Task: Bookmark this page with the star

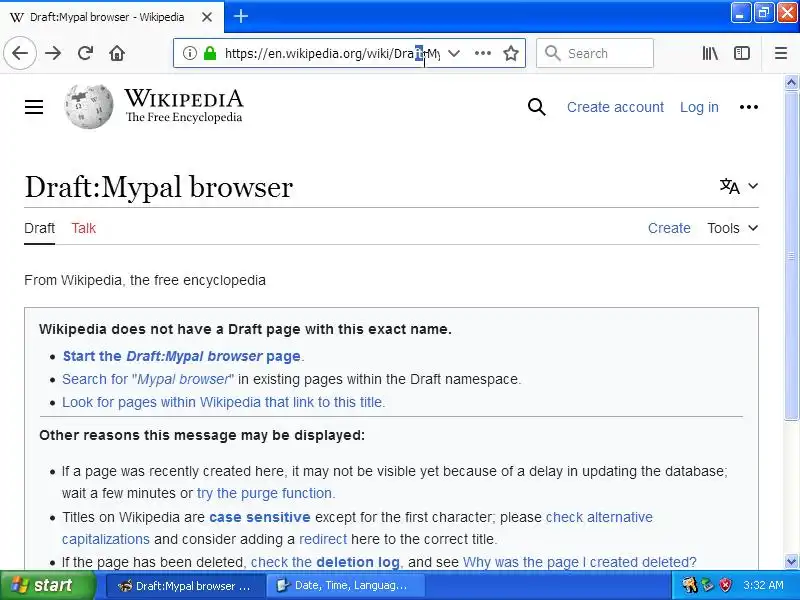Action: click(x=511, y=53)
